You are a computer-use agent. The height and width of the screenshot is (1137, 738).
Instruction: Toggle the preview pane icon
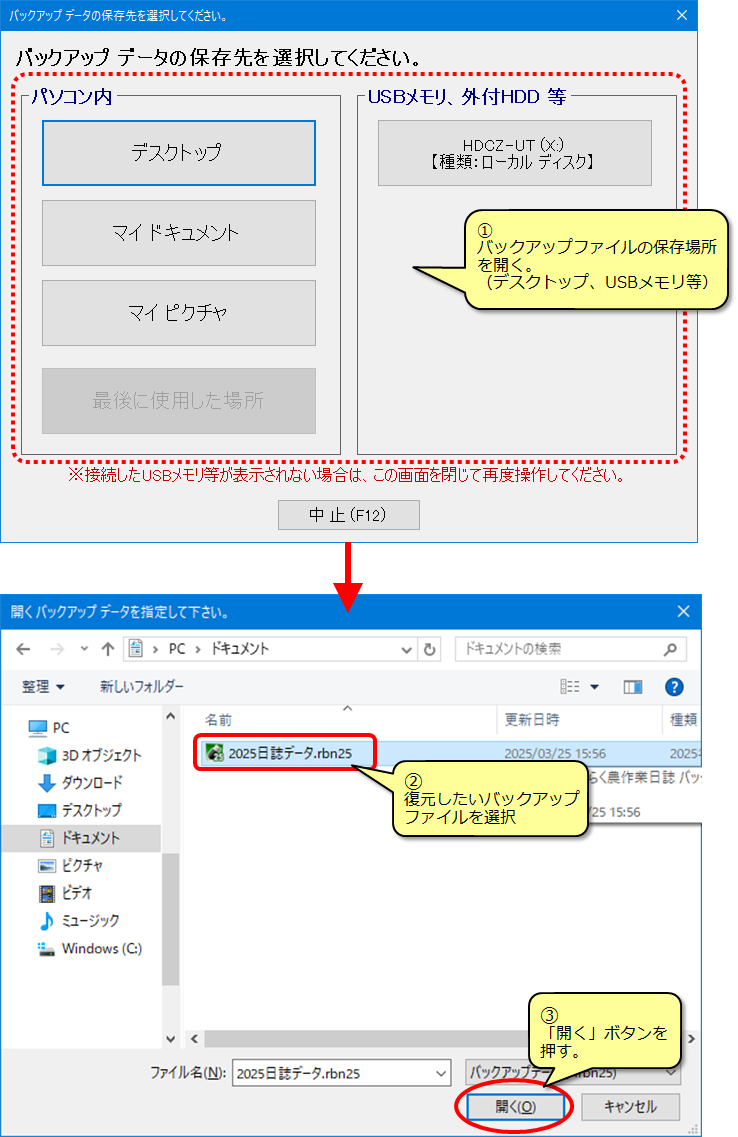click(x=632, y=687)
